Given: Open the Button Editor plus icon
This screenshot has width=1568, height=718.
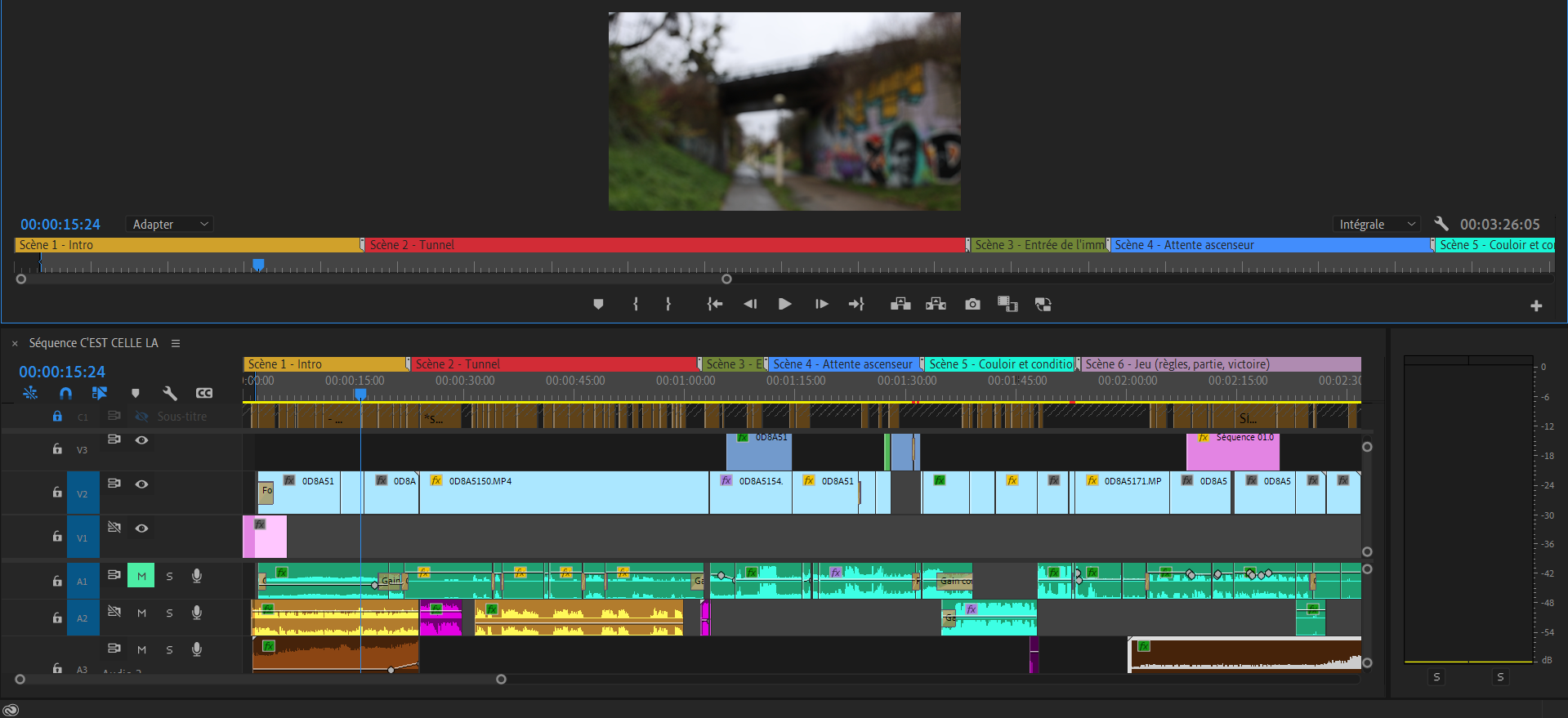Looking at the screenshot, I should (x=1536, y=305).
